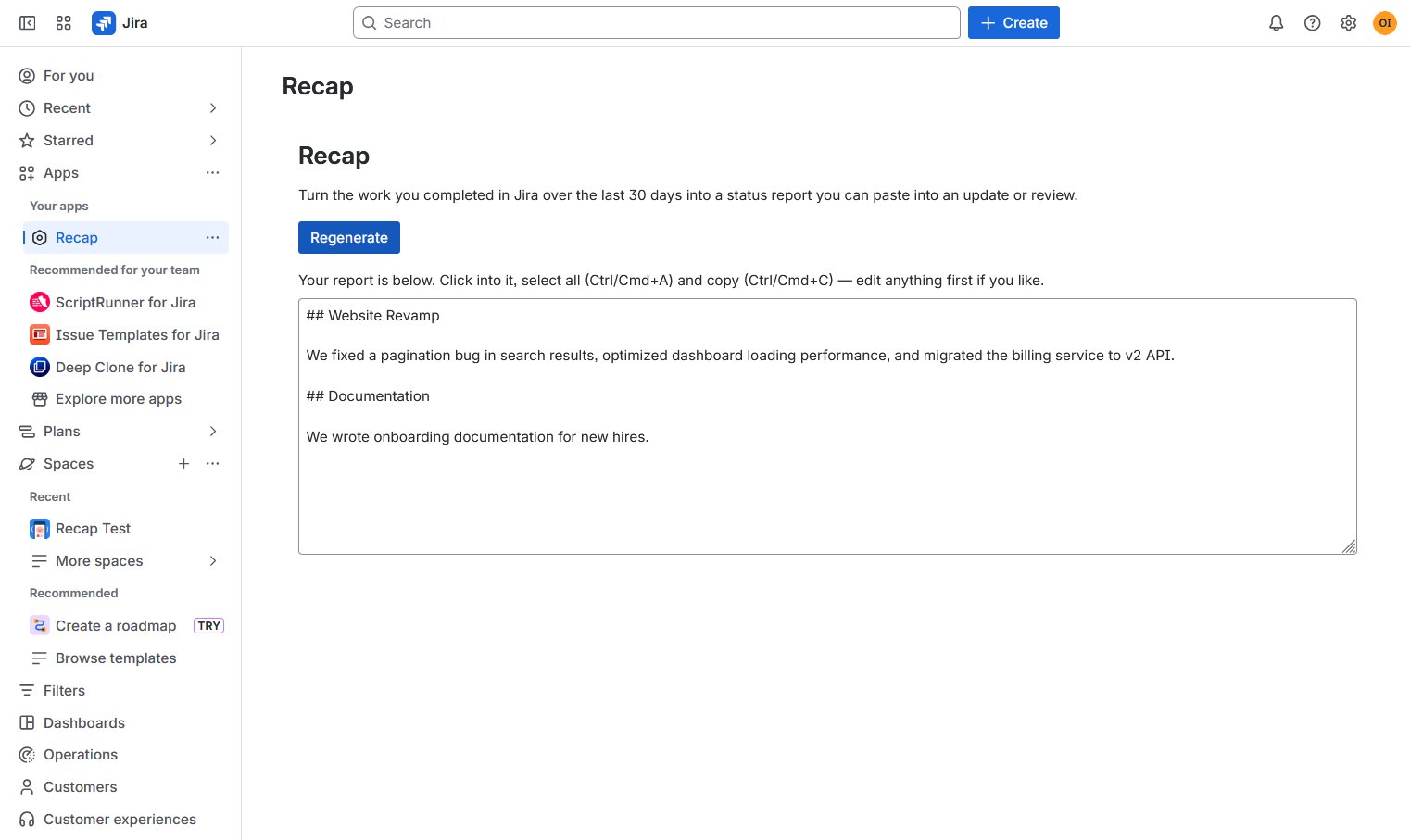Screen dimensions: 1410x840
Task: Expand the Starred chevron
Action: pyautogui.click(x=213, y=141)
